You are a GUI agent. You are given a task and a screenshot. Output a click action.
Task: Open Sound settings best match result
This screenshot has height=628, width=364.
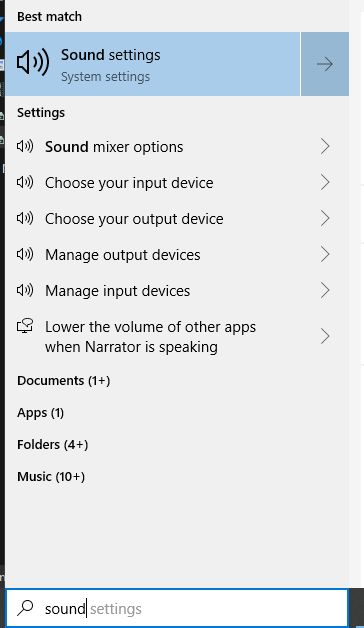pos(153,64)
